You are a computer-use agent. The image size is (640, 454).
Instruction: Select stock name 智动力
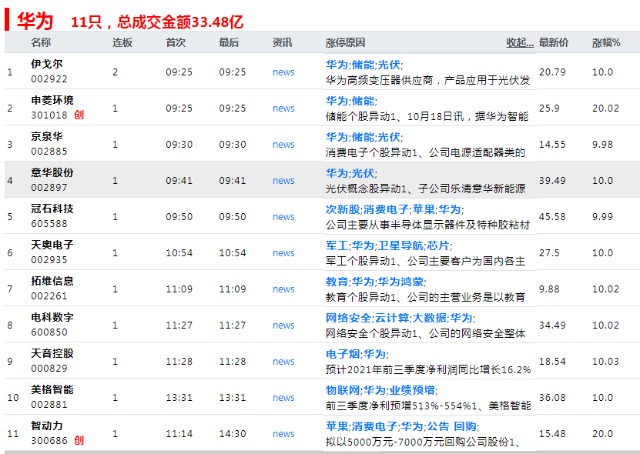pyautogui.click(x=47, y=426)
